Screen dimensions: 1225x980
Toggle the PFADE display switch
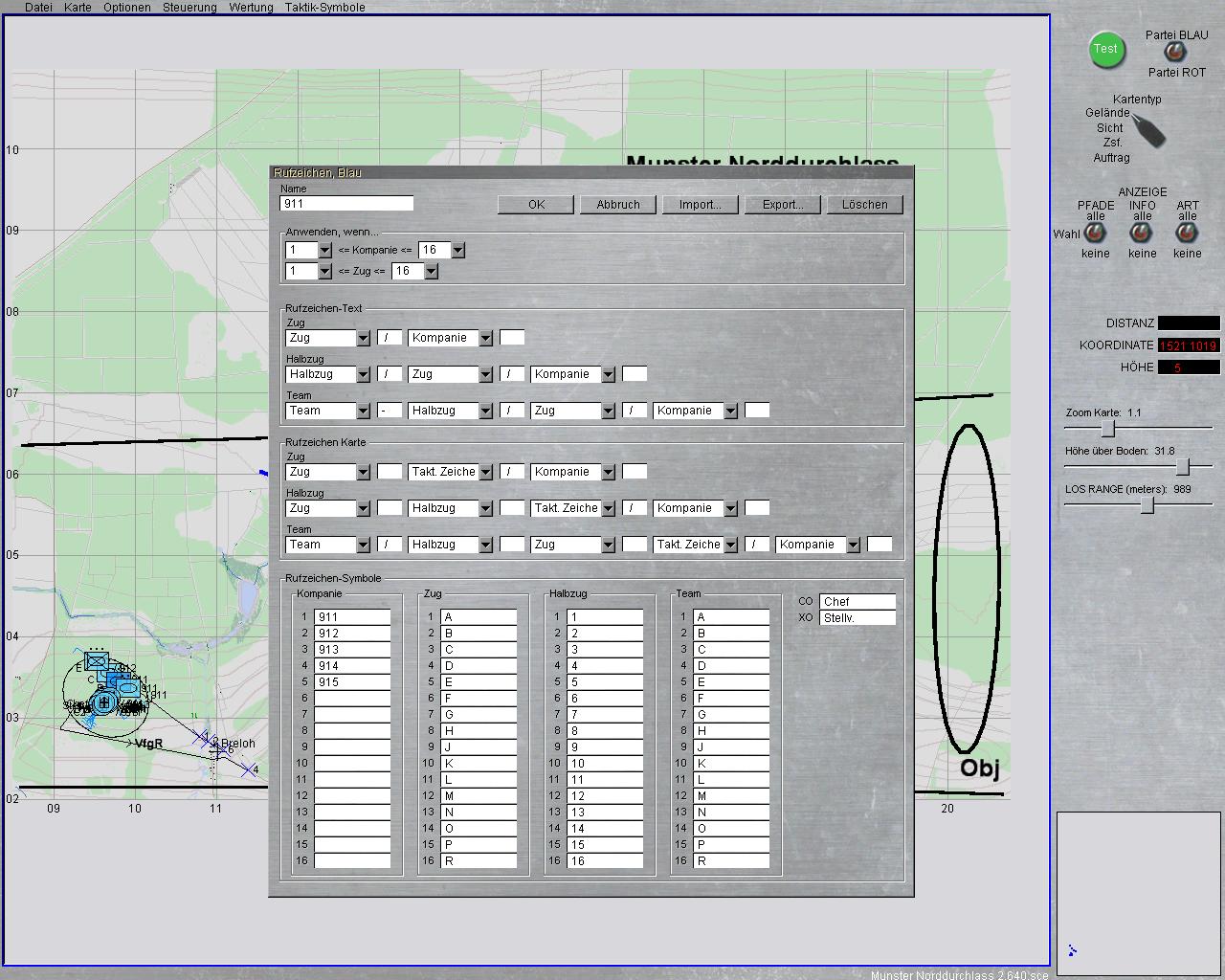[x=1095, y=234]
